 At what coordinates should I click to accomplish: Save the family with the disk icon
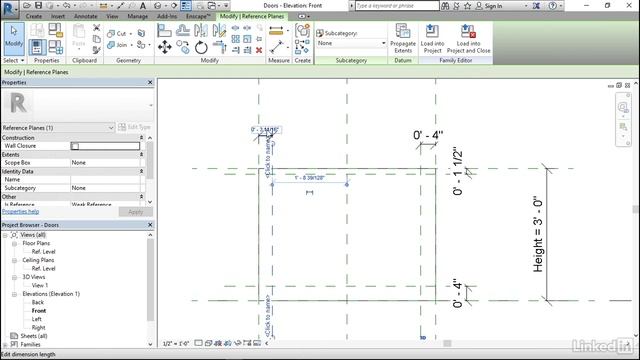[x=38, y=6]
